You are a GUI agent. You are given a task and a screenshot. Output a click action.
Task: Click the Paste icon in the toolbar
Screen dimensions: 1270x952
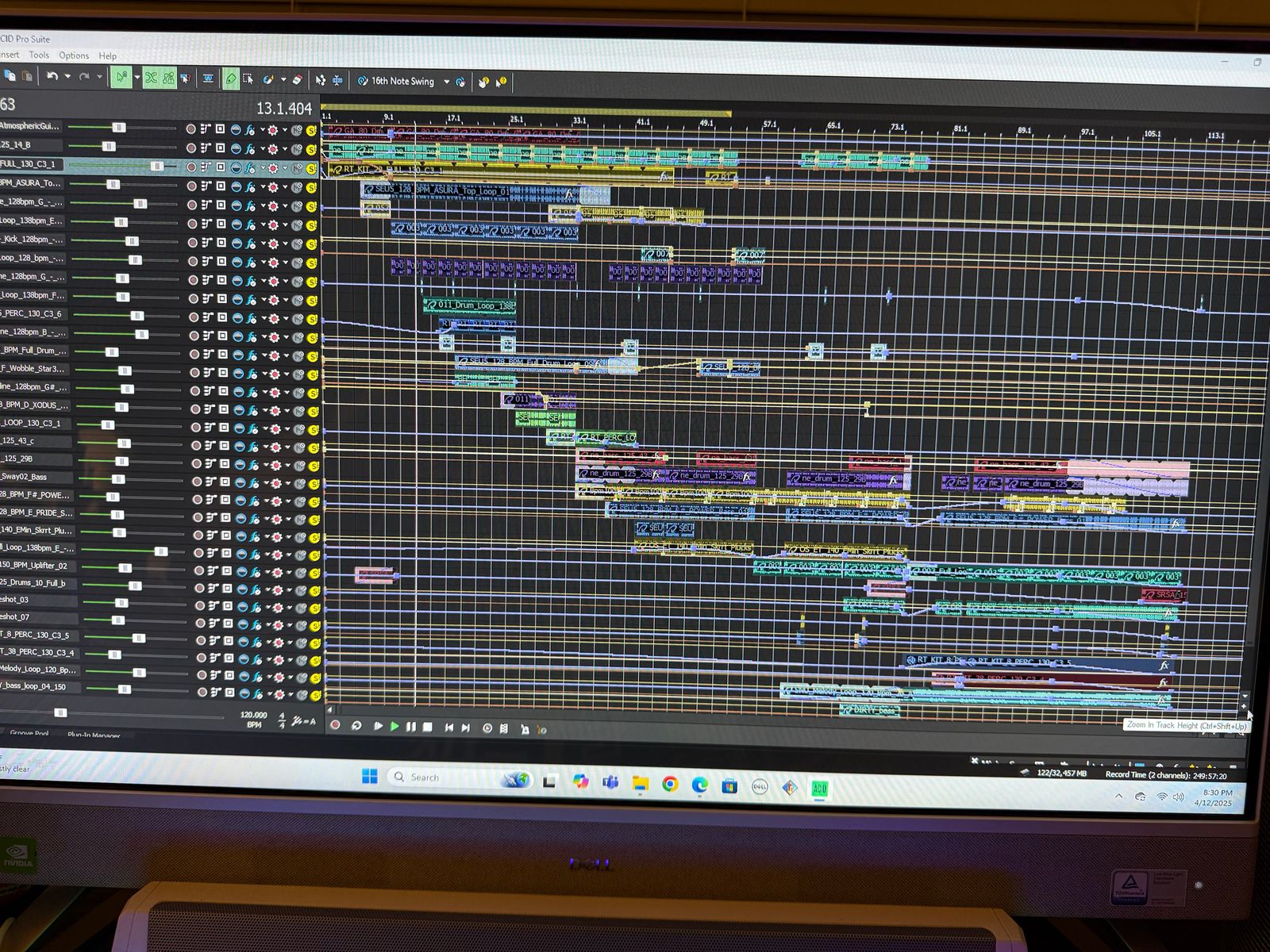tap(27, 76)
